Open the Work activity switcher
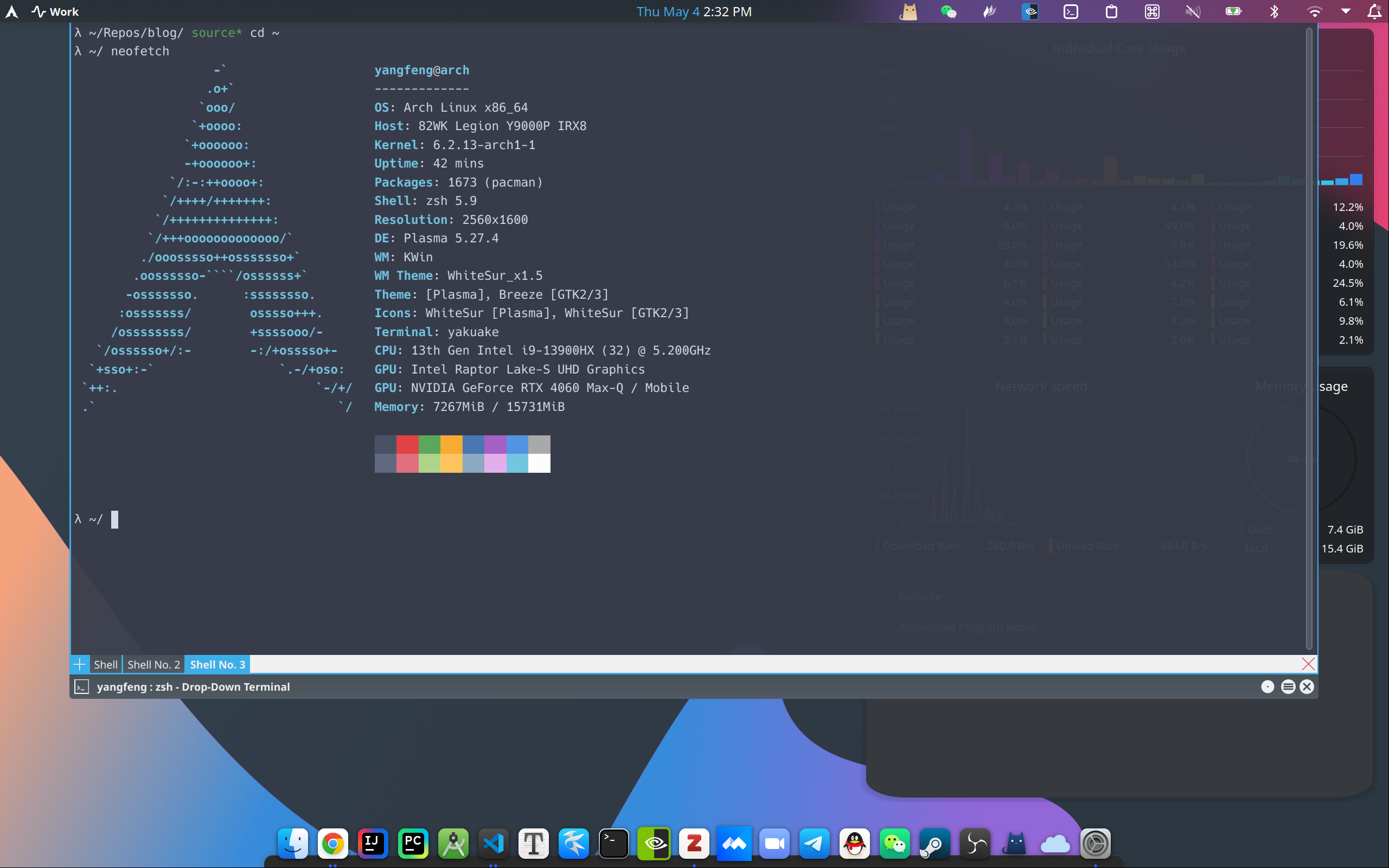Viewport: 1389px width, 868px height. (x=55, y=11)
